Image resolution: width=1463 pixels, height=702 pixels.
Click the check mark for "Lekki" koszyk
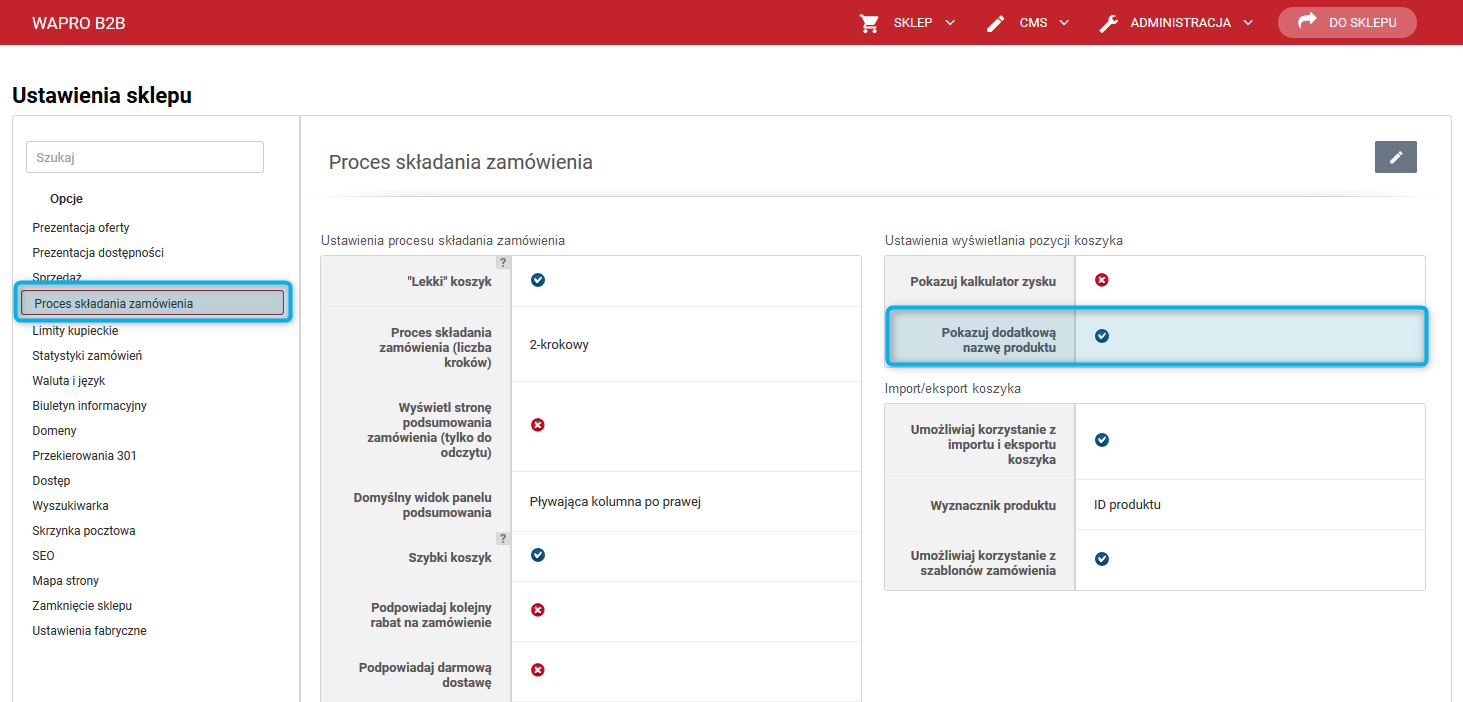coord(538,280)
